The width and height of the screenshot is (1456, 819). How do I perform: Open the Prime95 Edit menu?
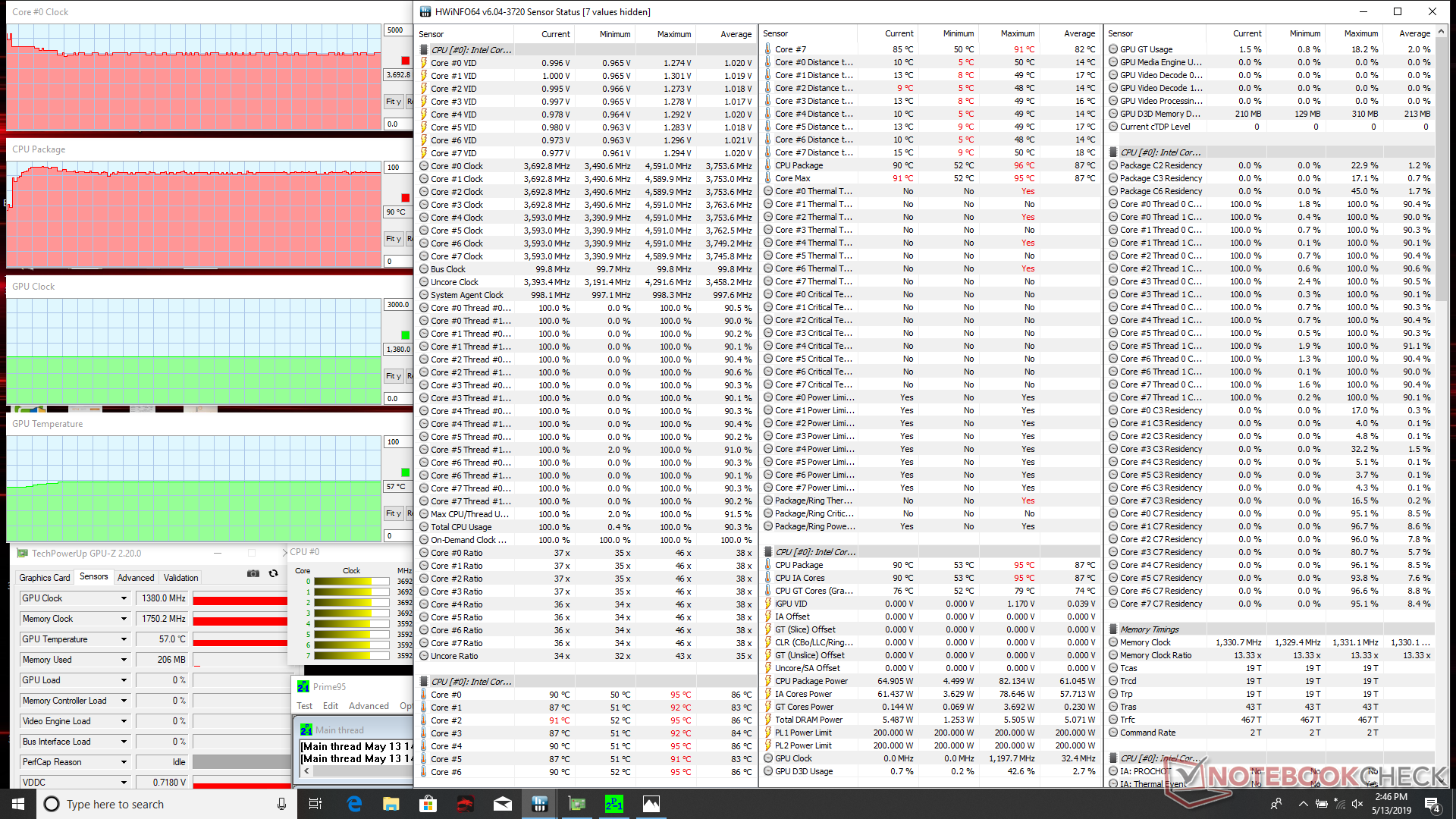coord(331,706)
